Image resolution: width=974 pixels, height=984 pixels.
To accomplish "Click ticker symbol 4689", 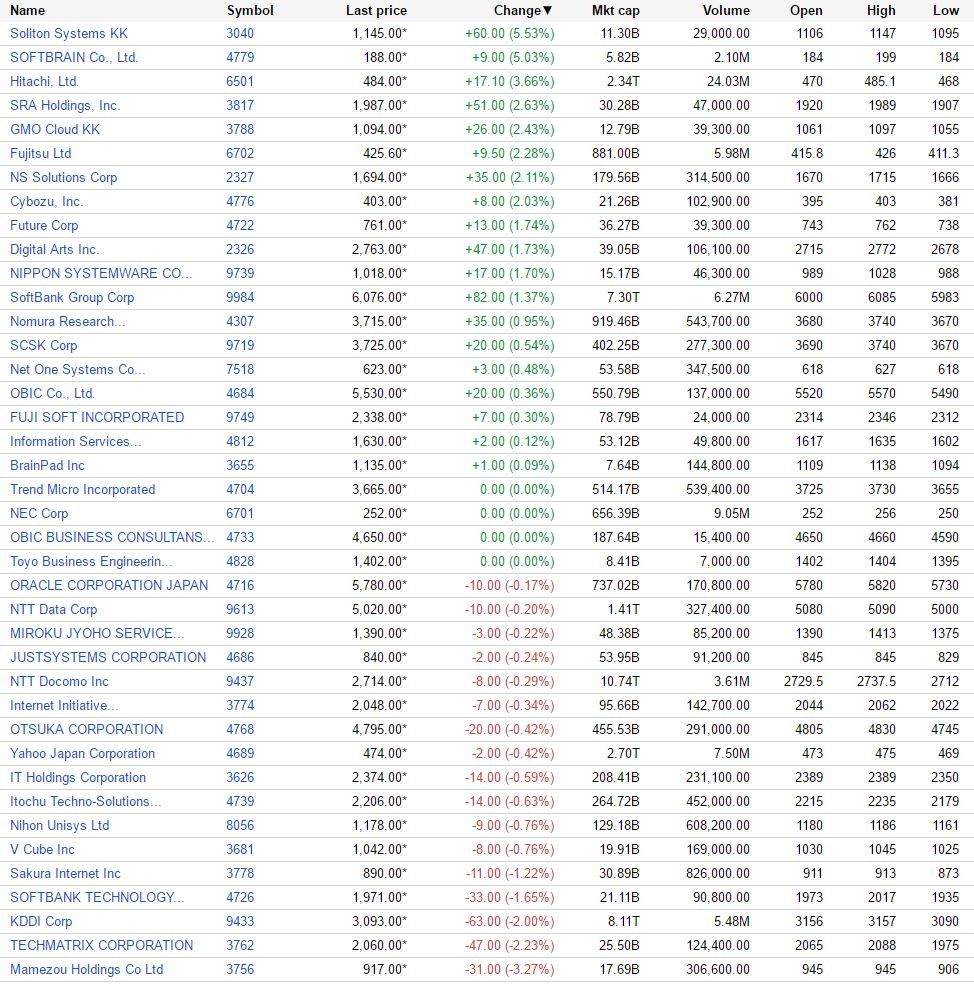I will click(x=240, y=754).
